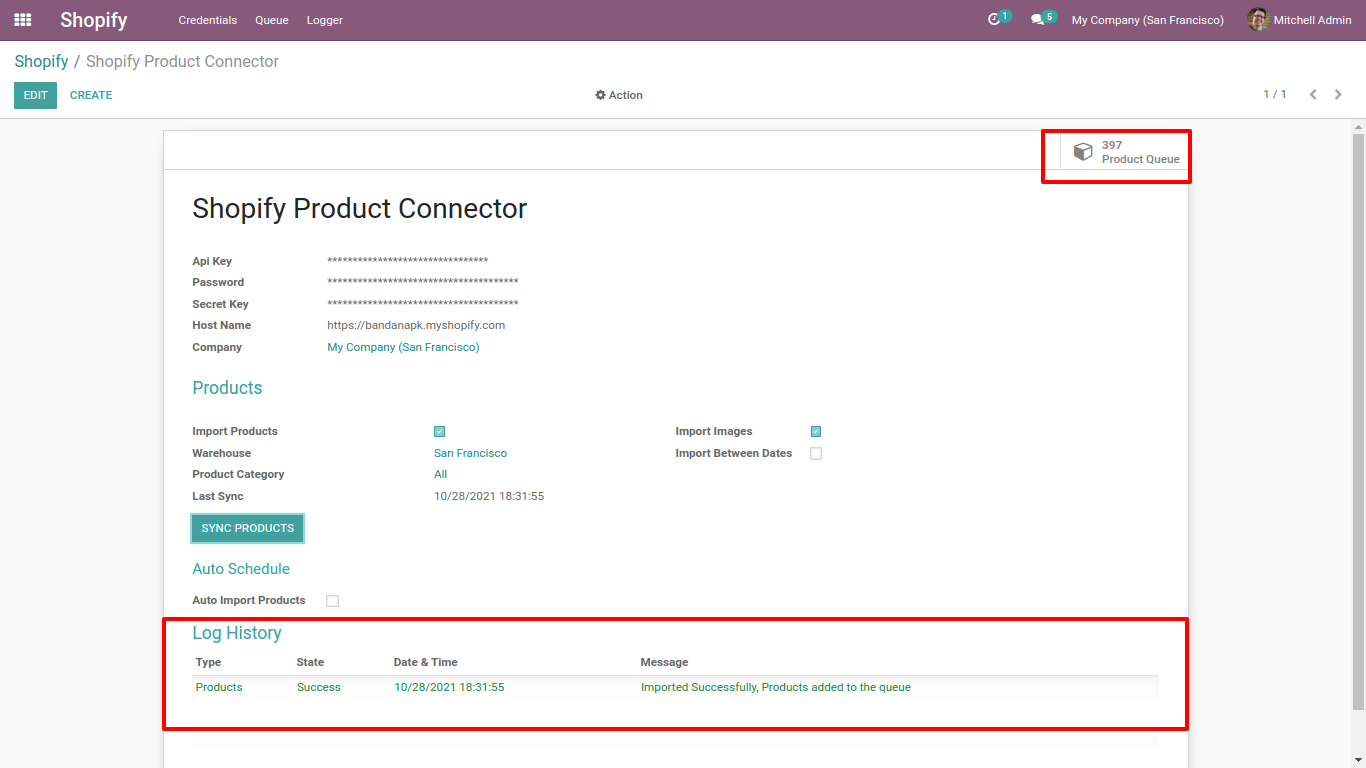The height and width of the screenshot is (768, 1366).
Task: Click the Message column header
Action: (664, 662)
